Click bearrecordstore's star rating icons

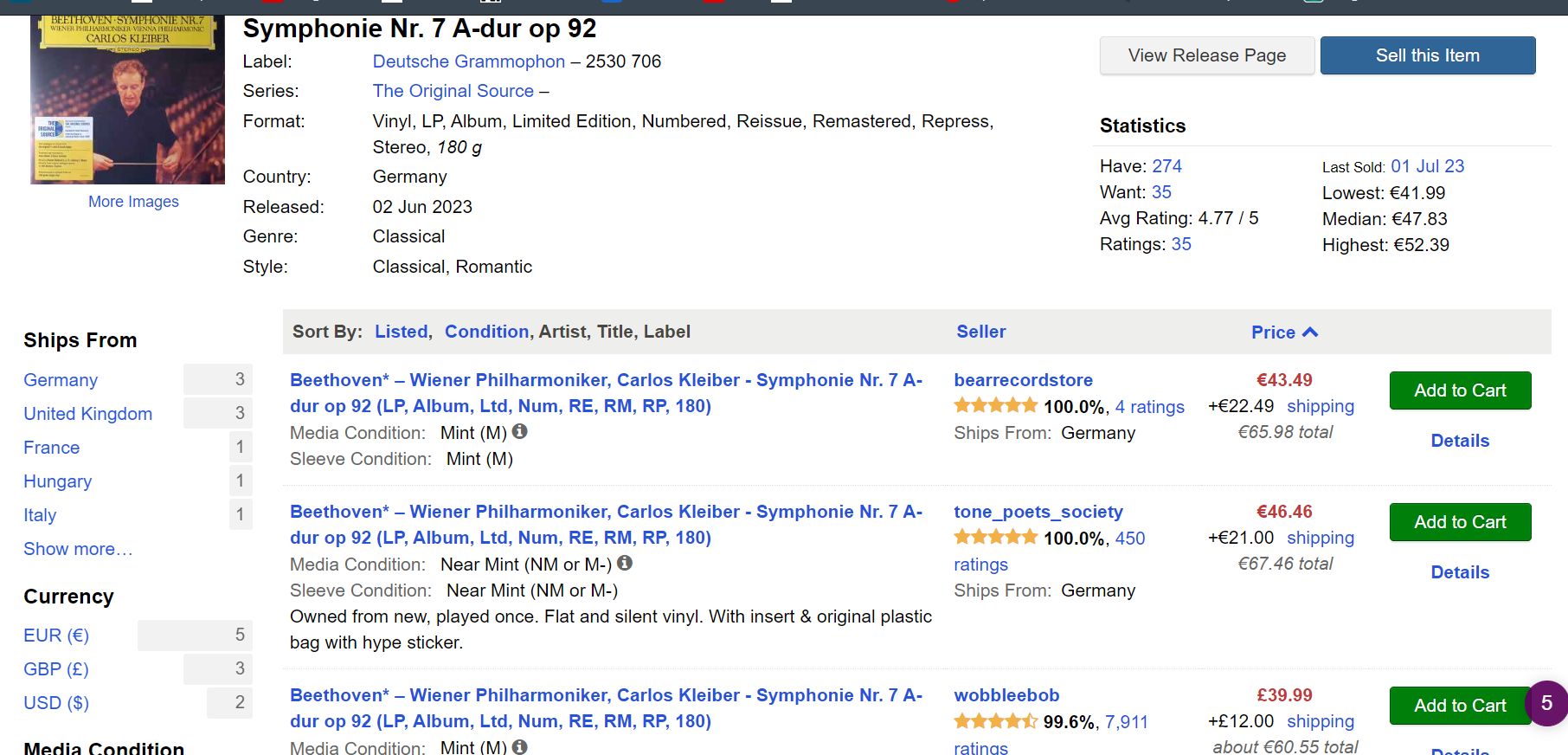995,405
